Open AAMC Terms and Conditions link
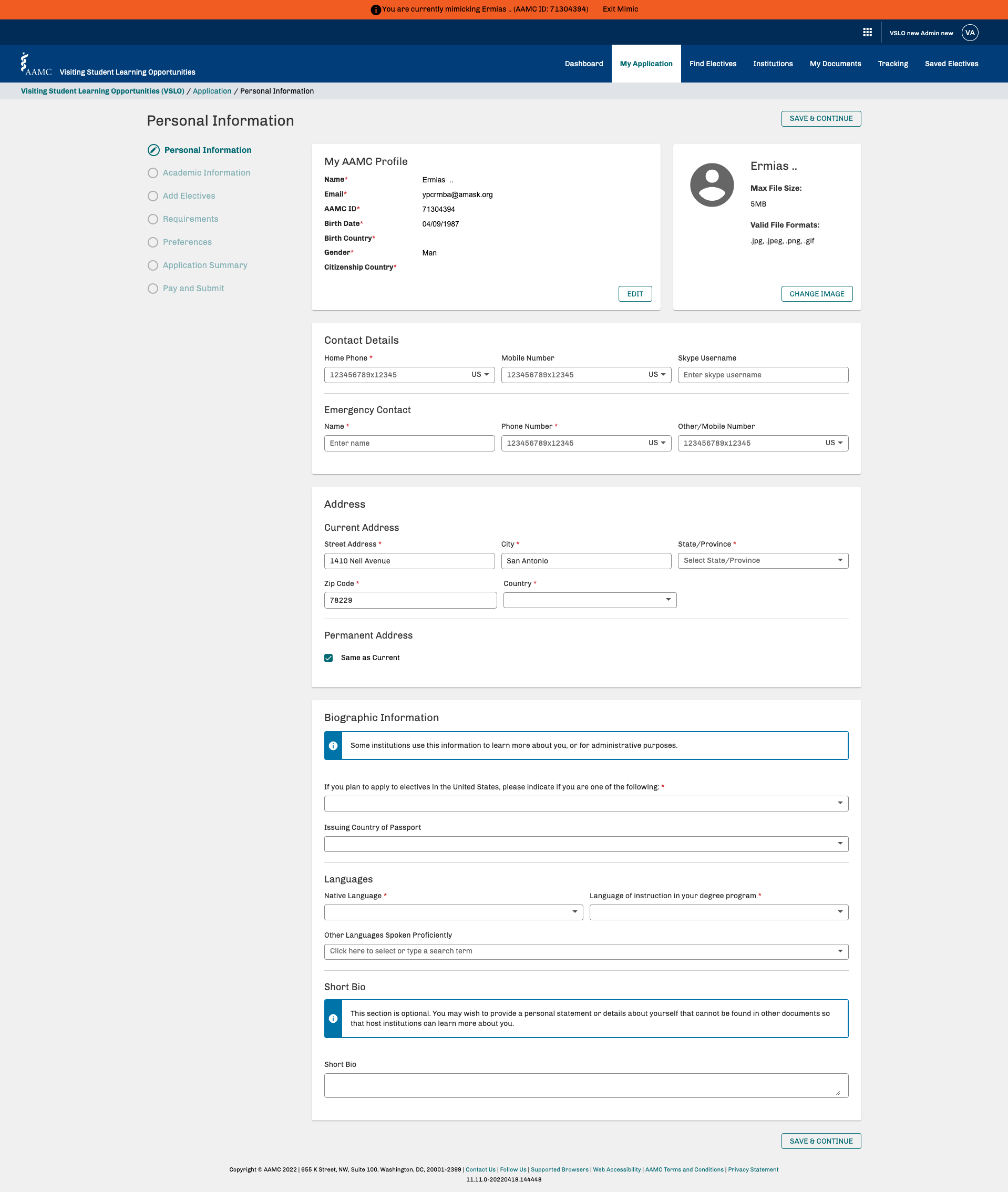 pyautogui.click(x=684, y=1170)
